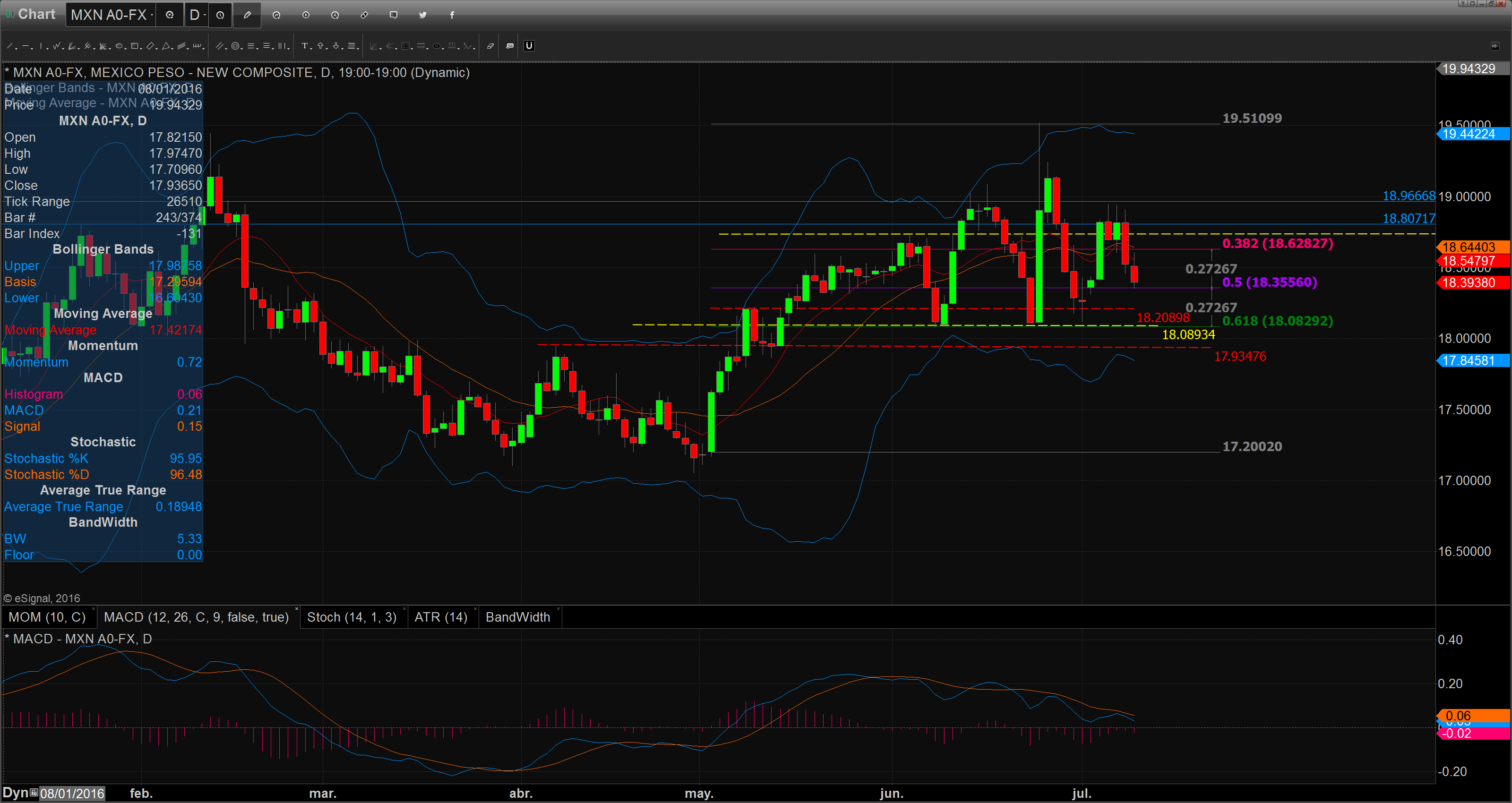This screenshot has width=1512, height=803.
Task: Select the regression channel lines tool
Action: (x=181, y=46)
